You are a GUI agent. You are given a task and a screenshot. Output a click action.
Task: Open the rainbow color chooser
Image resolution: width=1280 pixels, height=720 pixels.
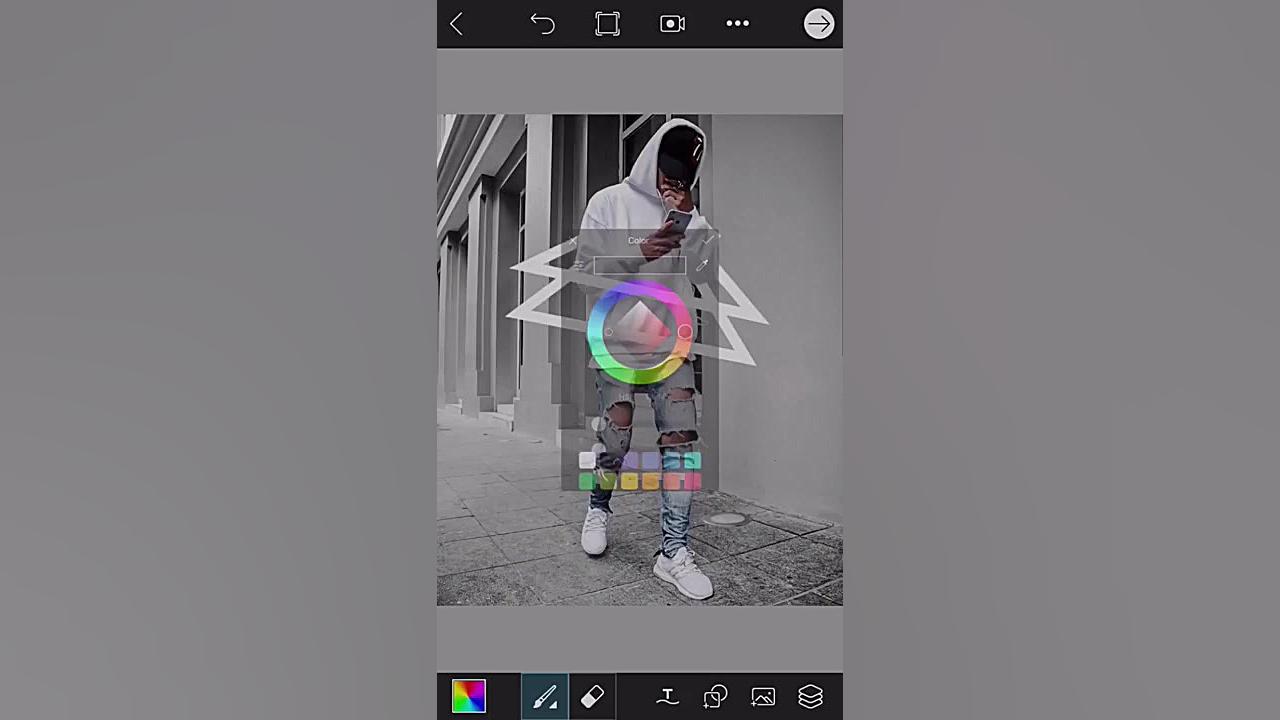(469, 696)
